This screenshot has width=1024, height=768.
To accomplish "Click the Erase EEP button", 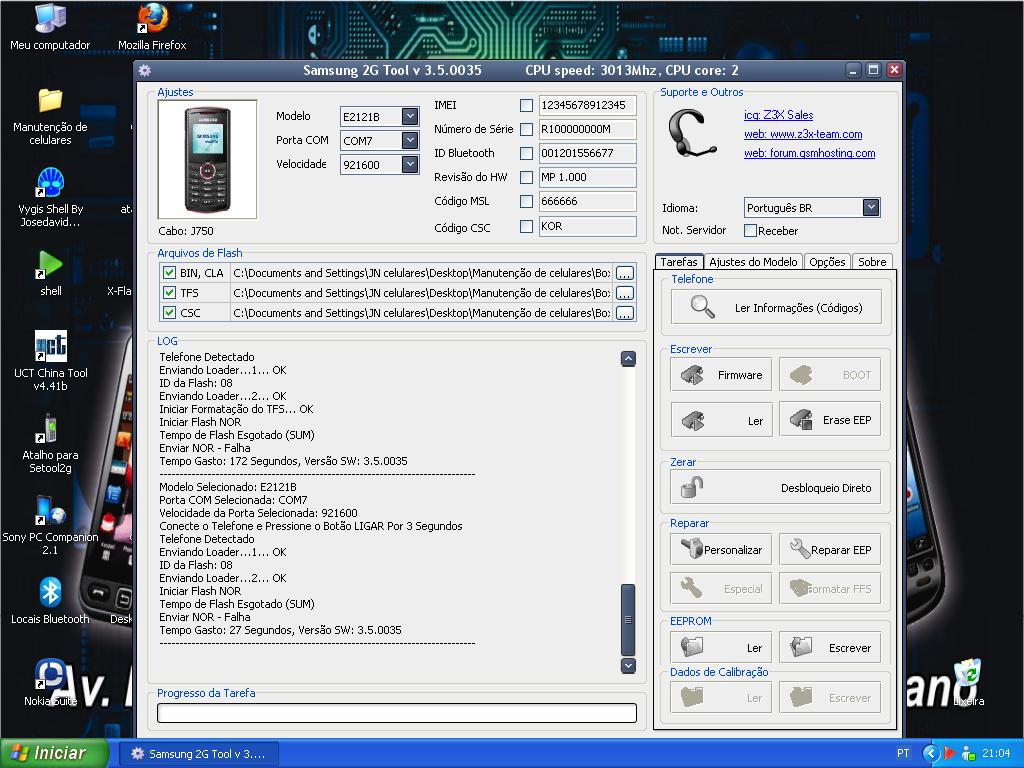I will coord(830,420).
